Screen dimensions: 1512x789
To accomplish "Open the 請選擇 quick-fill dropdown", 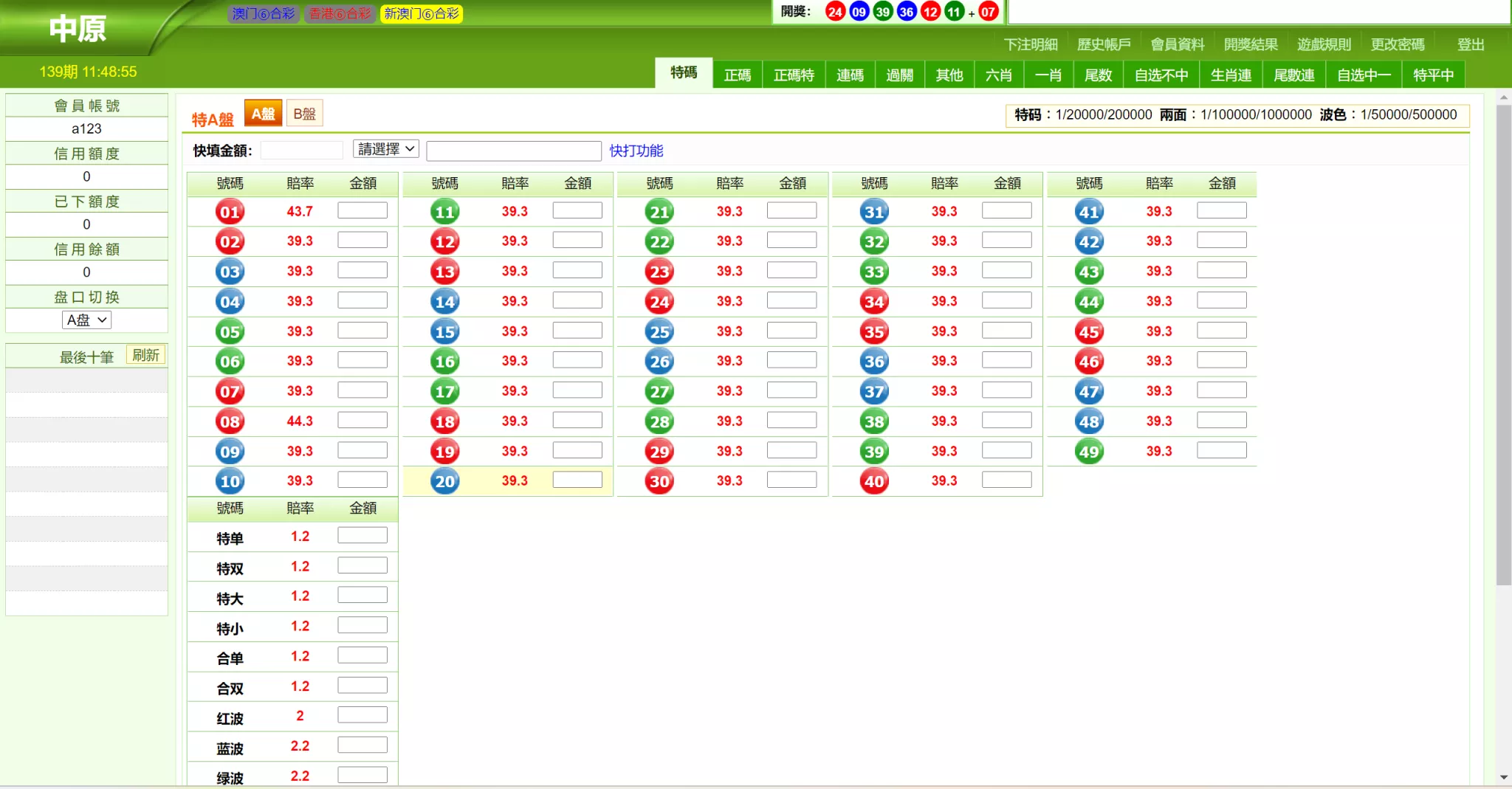I will pyautogui.click(x=386, y=149).
